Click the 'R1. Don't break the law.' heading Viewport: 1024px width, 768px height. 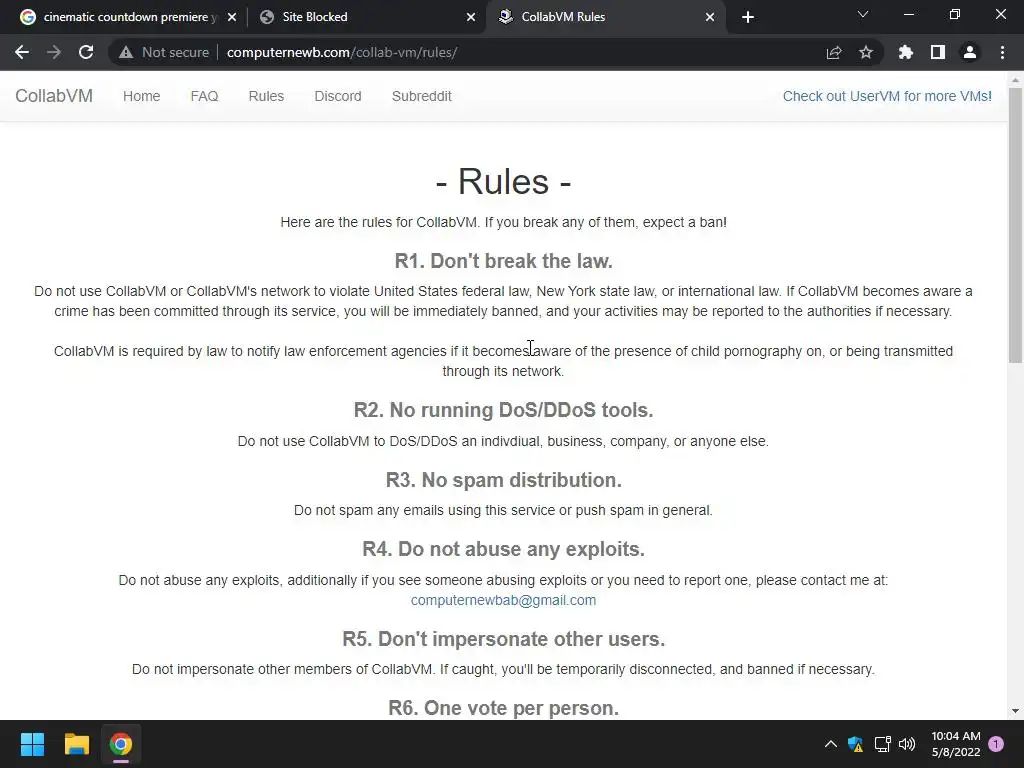point(504,261)
